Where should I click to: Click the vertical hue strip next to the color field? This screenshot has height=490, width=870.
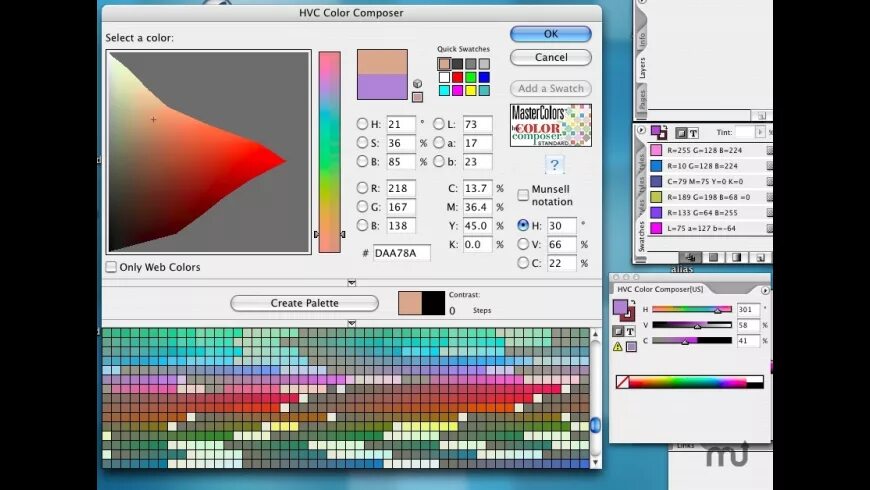(x=329, y=152)
